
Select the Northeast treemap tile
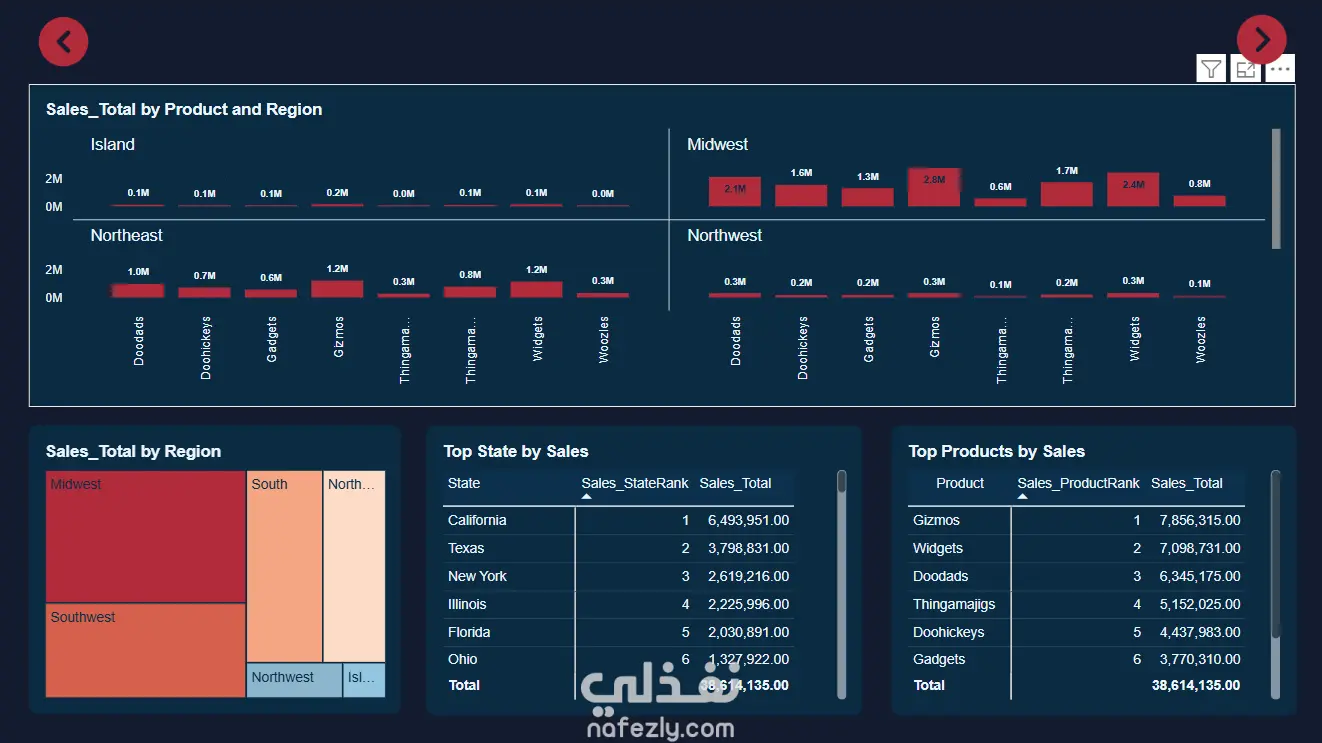coord(355,566)
